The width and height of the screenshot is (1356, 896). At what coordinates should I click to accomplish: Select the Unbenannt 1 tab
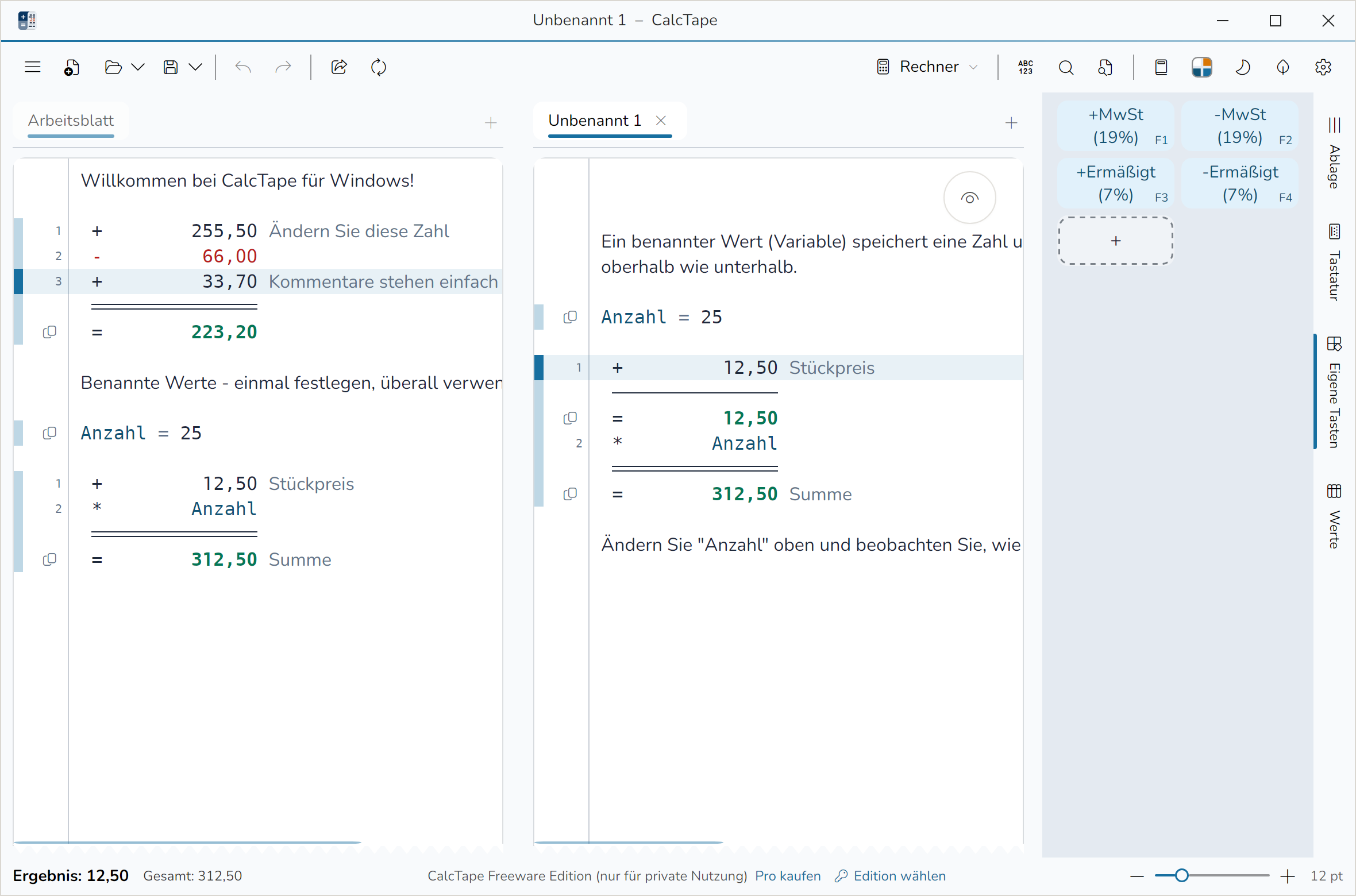point(595,121)
